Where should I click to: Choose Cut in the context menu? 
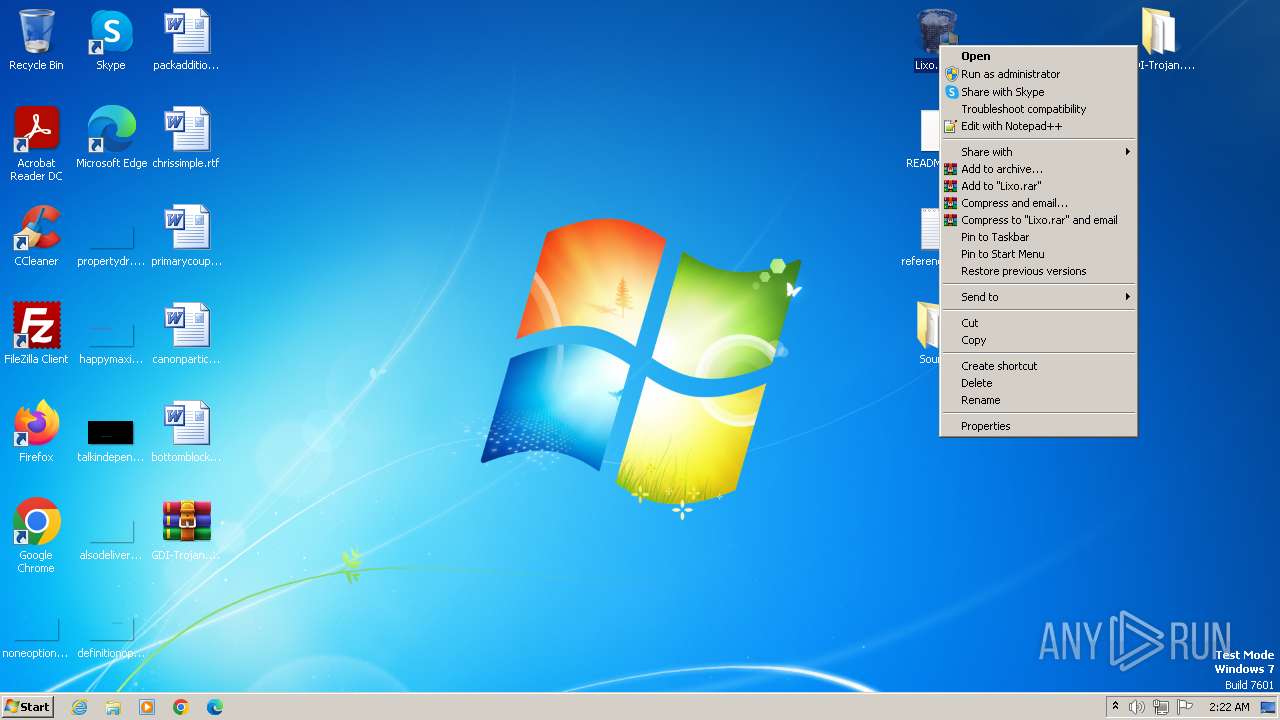click(1038, 323)
